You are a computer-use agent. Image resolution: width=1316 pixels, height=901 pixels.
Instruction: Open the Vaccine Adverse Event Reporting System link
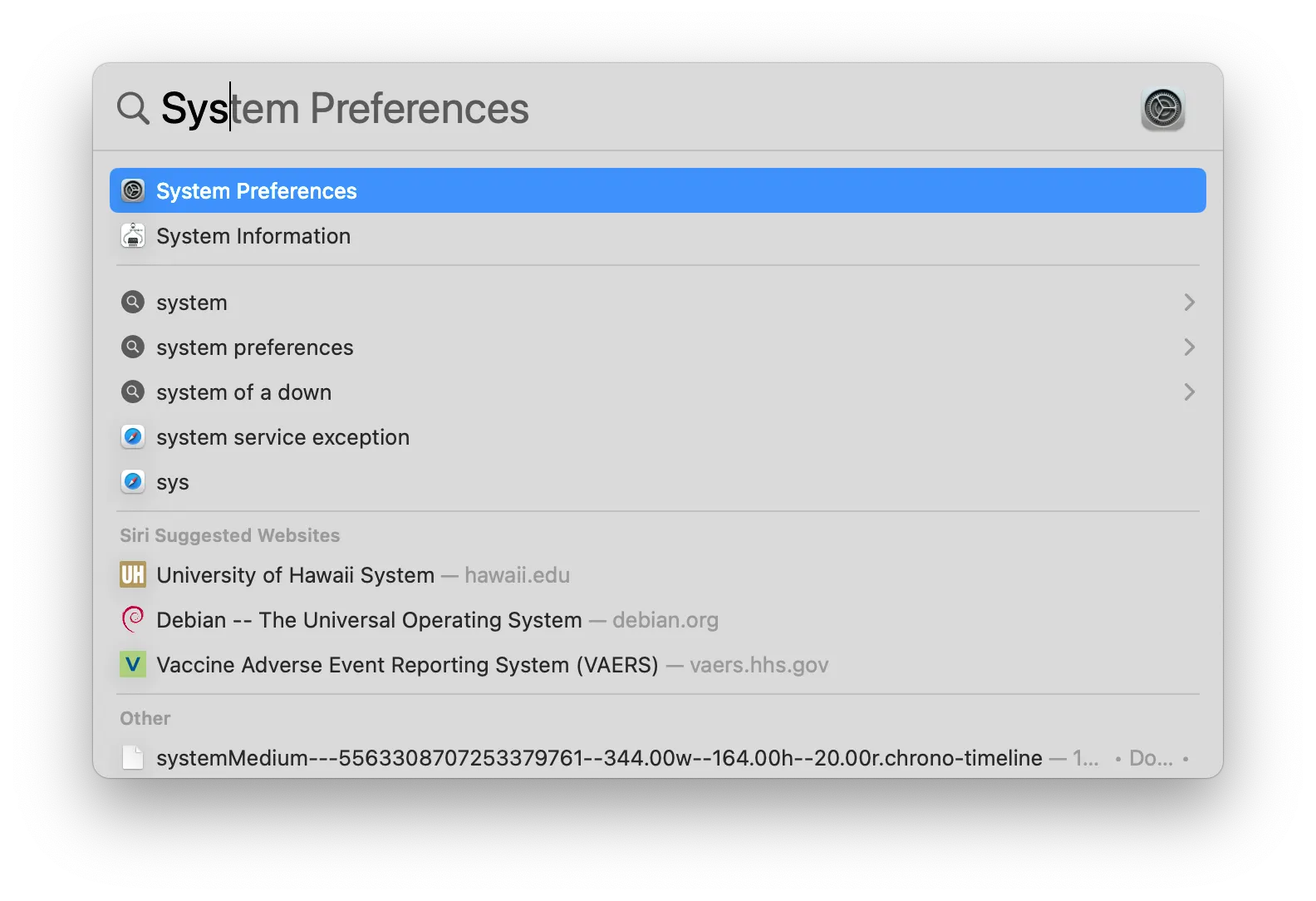pyautogui.click(x=407, y=665)
